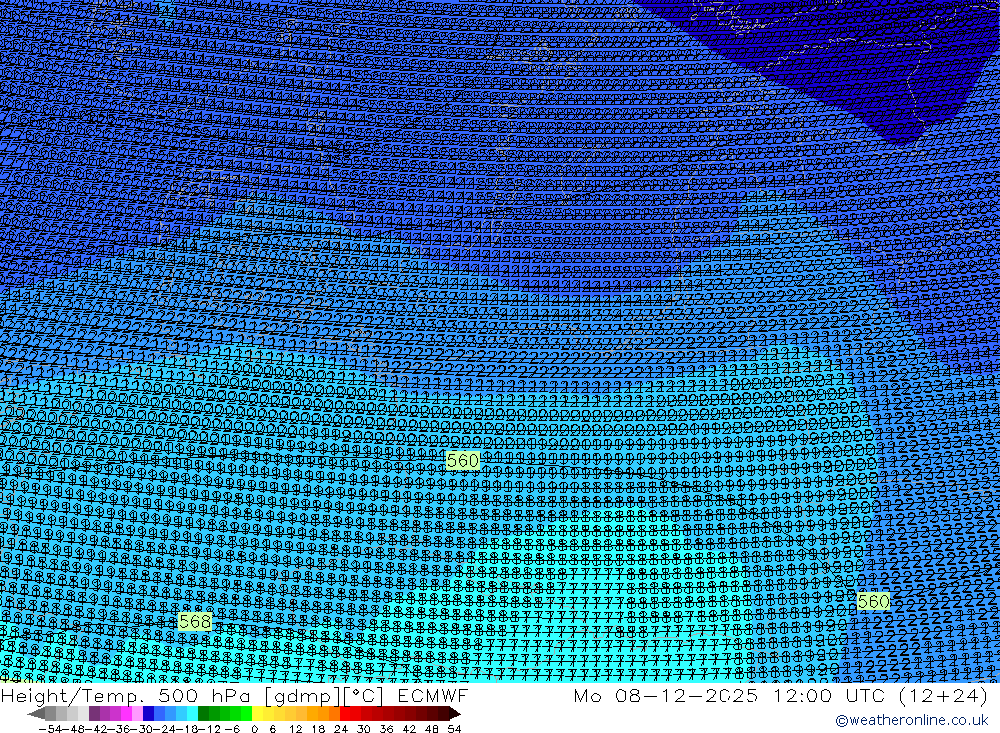
Task: Click the '12' legend scale value
Action: click(295, 729)
